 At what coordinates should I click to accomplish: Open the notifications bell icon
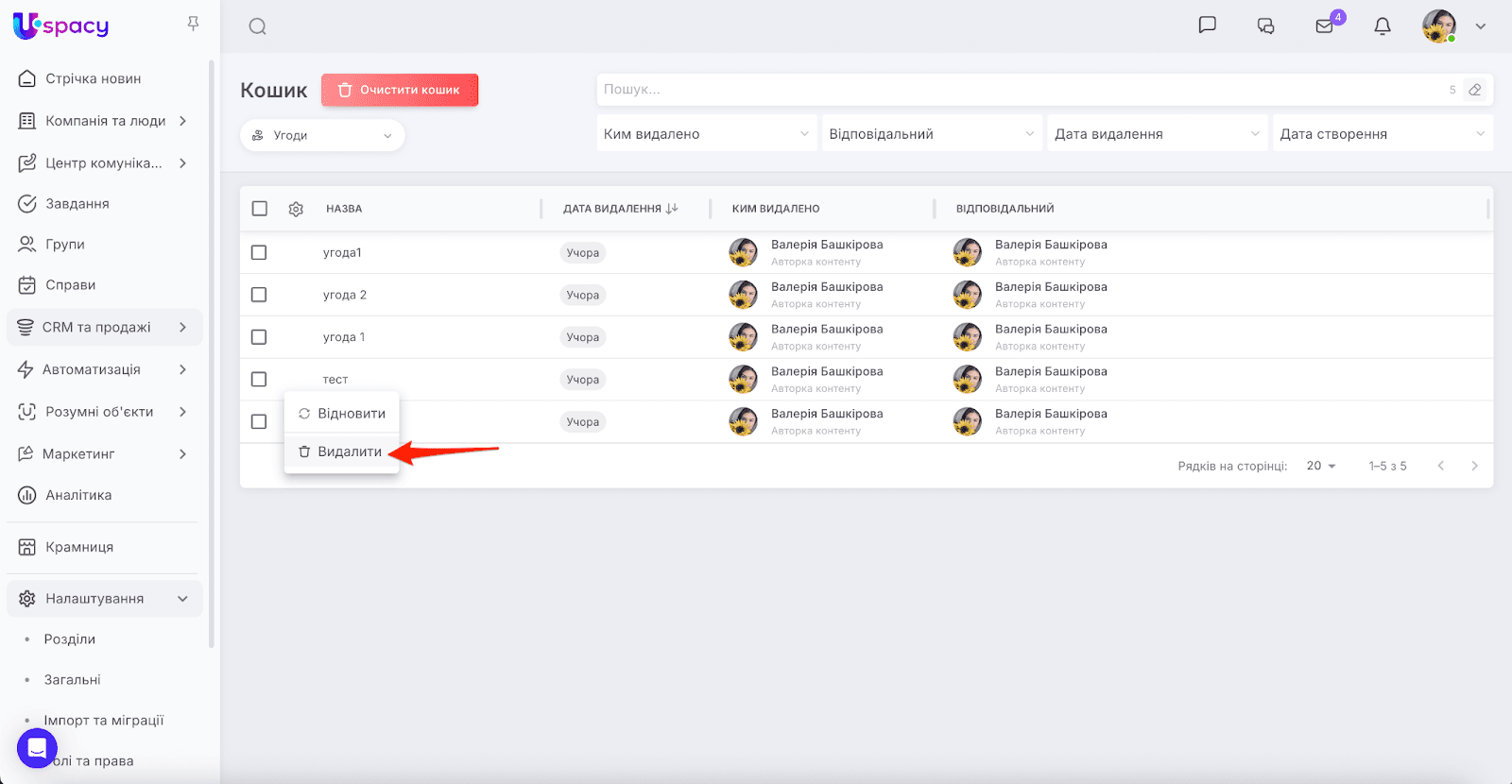tap(1383, 26)
